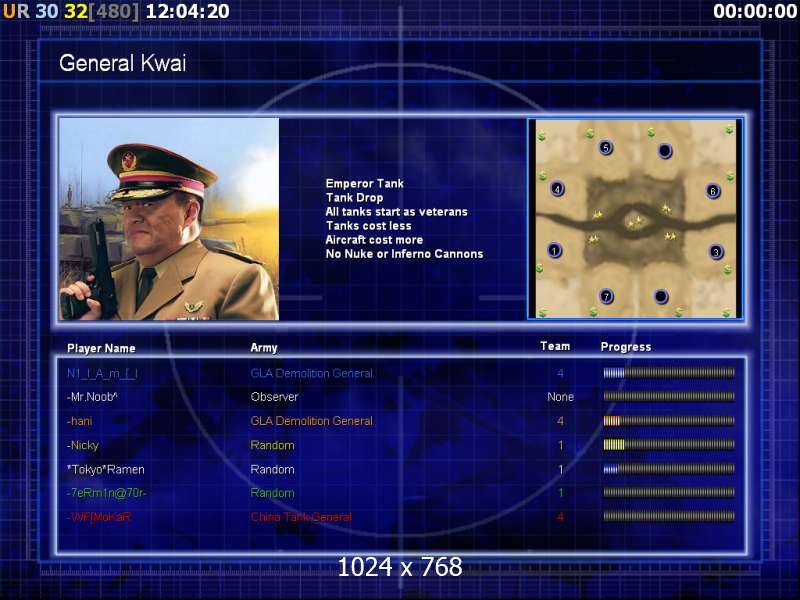Click the 'All tanks start as veterans' line
Screen dimensions: 800x600
point(396,212)
